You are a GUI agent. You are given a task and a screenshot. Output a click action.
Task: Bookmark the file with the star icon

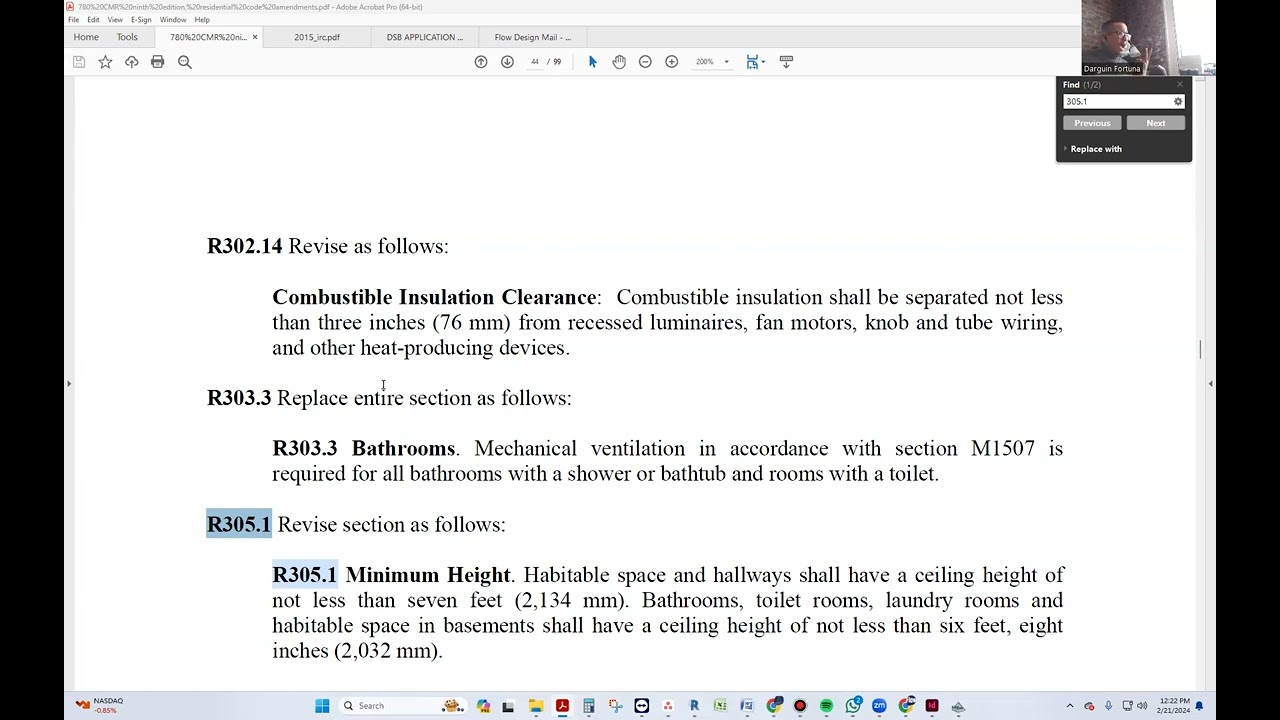pyautogui.click(x=105, y=62)
